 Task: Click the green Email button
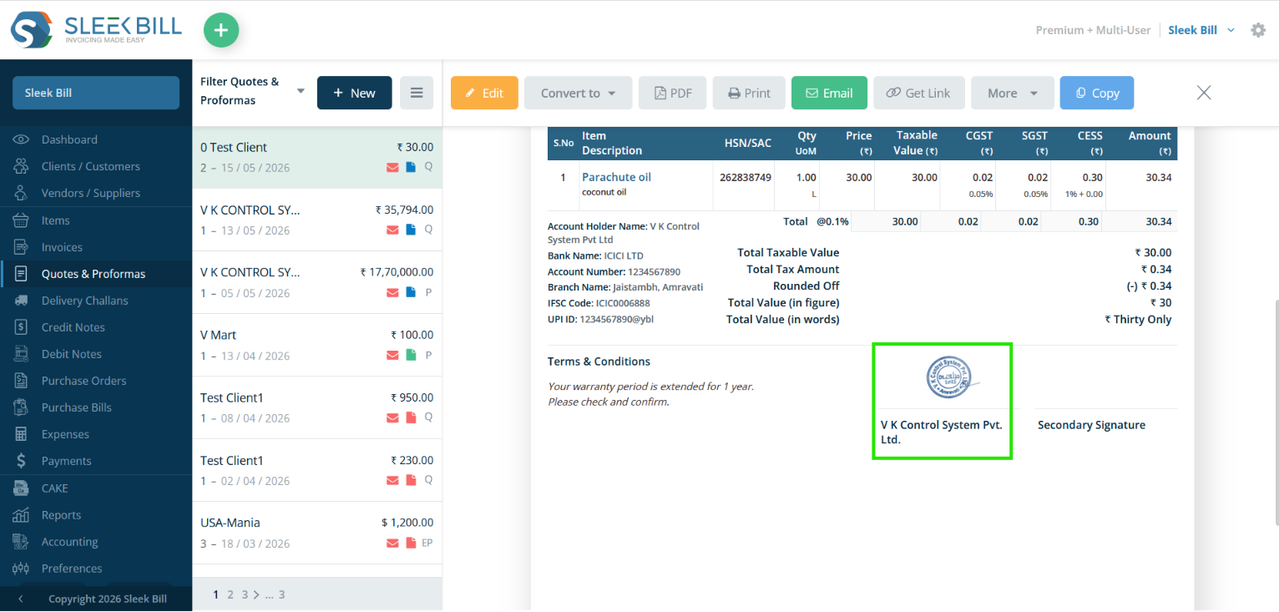829,93
